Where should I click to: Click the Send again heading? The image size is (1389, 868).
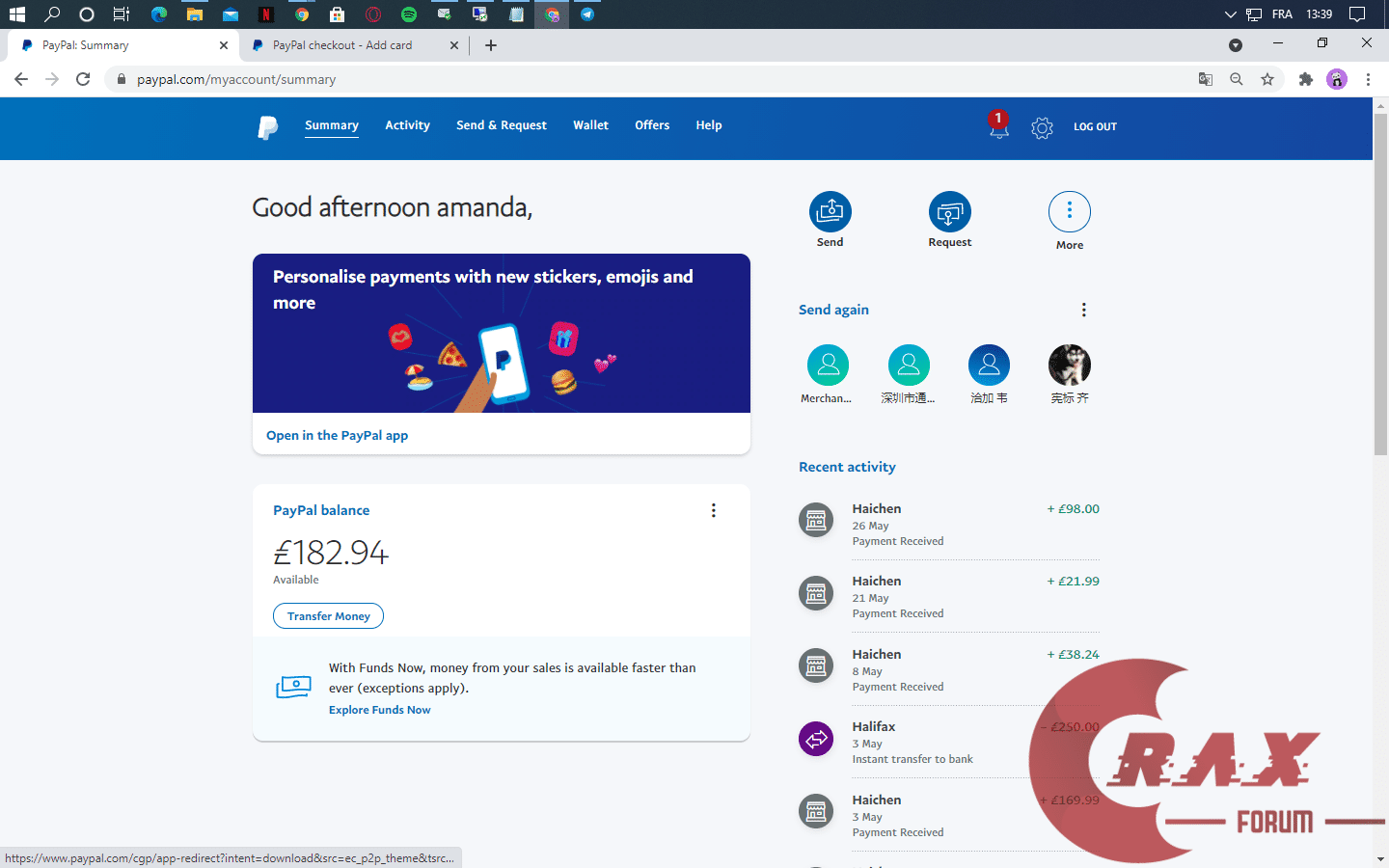click(833, 310)
